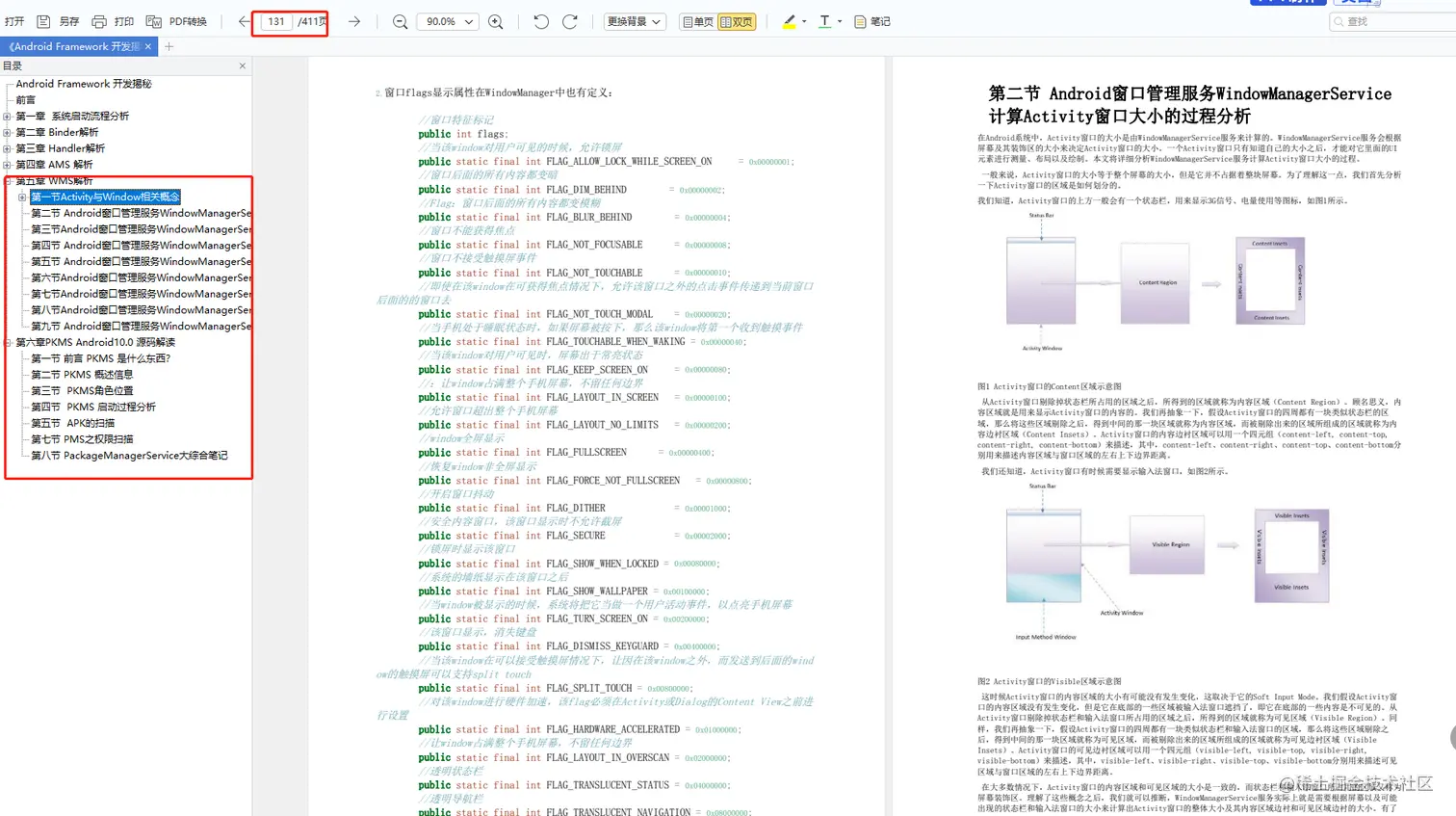Click the zoom in magnifier icon
1456x816 pixels.
pos(496,21)
